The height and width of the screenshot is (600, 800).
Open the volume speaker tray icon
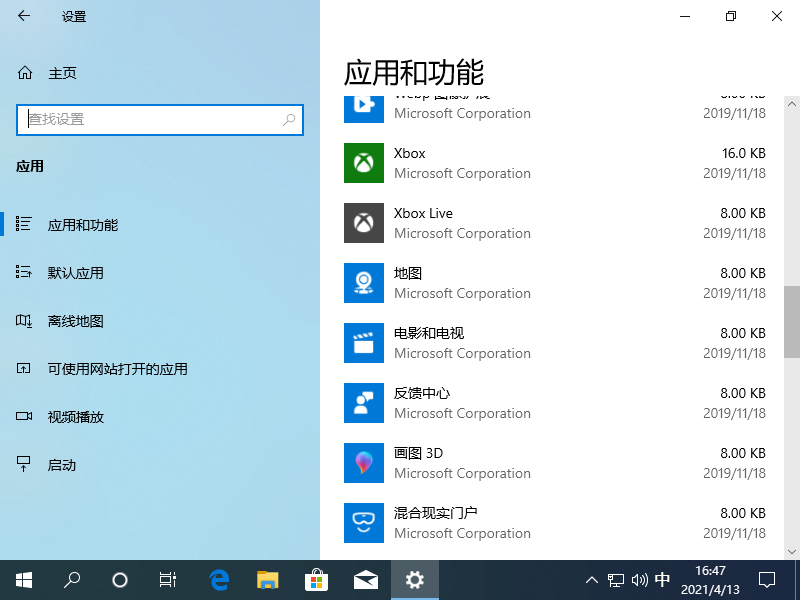tap(639, 580)
